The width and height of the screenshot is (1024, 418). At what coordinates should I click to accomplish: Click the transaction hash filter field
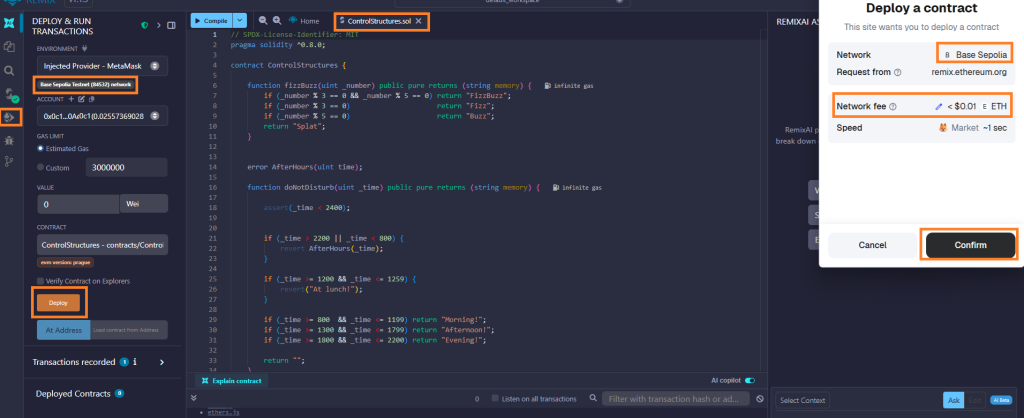(x=676, y=399)
